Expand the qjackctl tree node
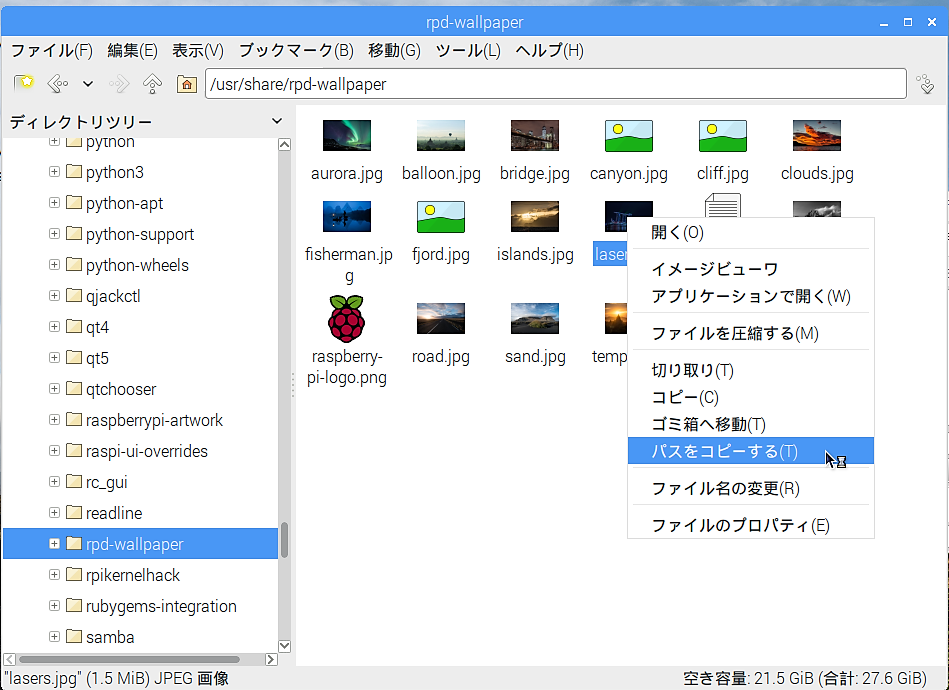This screenshot has width=949, height=690. click(x=54, y=295)
